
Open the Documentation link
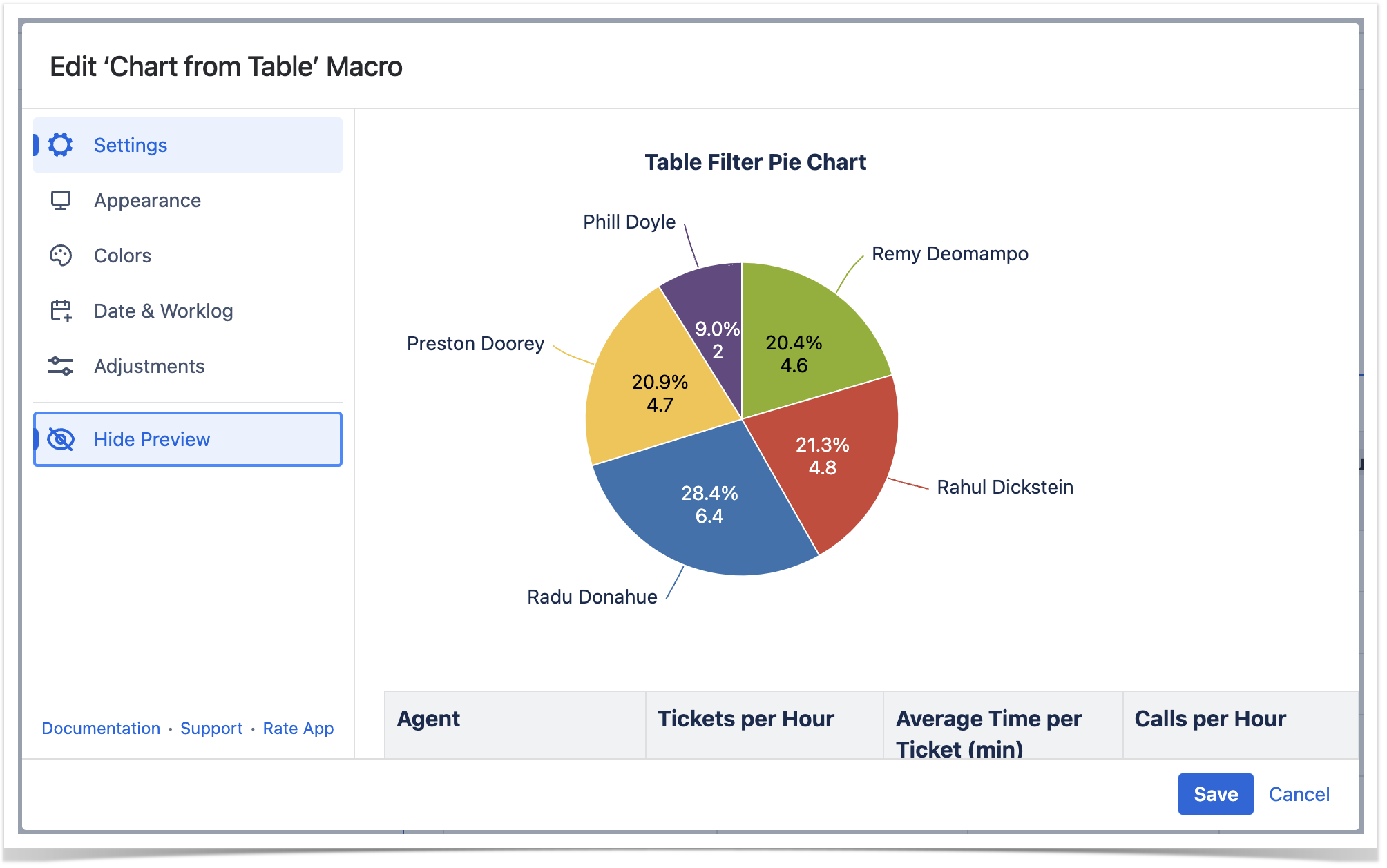[101, 729]
